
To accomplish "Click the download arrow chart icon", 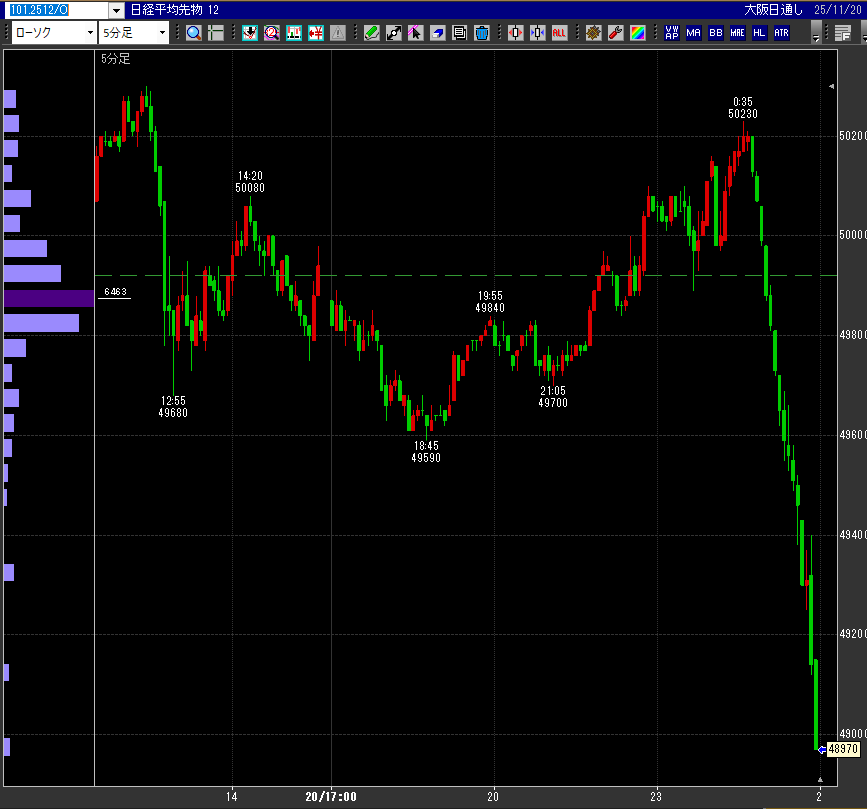I will [250, 33].
